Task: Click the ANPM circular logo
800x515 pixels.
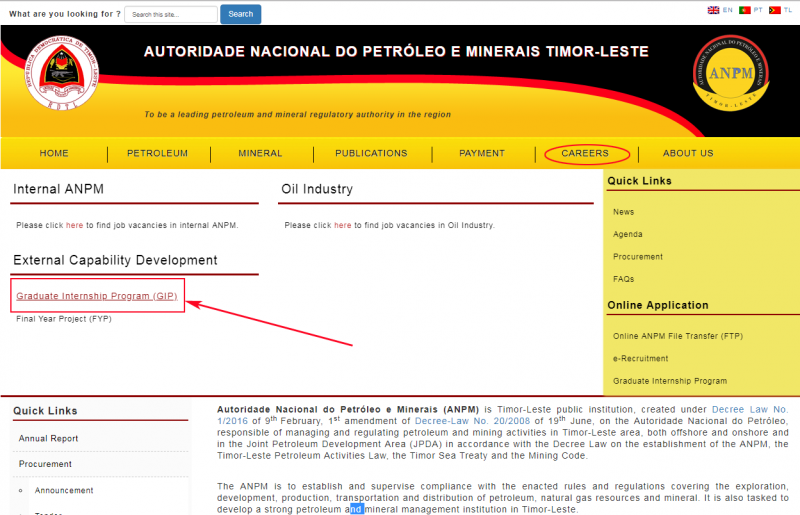Action: click(x=731, y=73)
